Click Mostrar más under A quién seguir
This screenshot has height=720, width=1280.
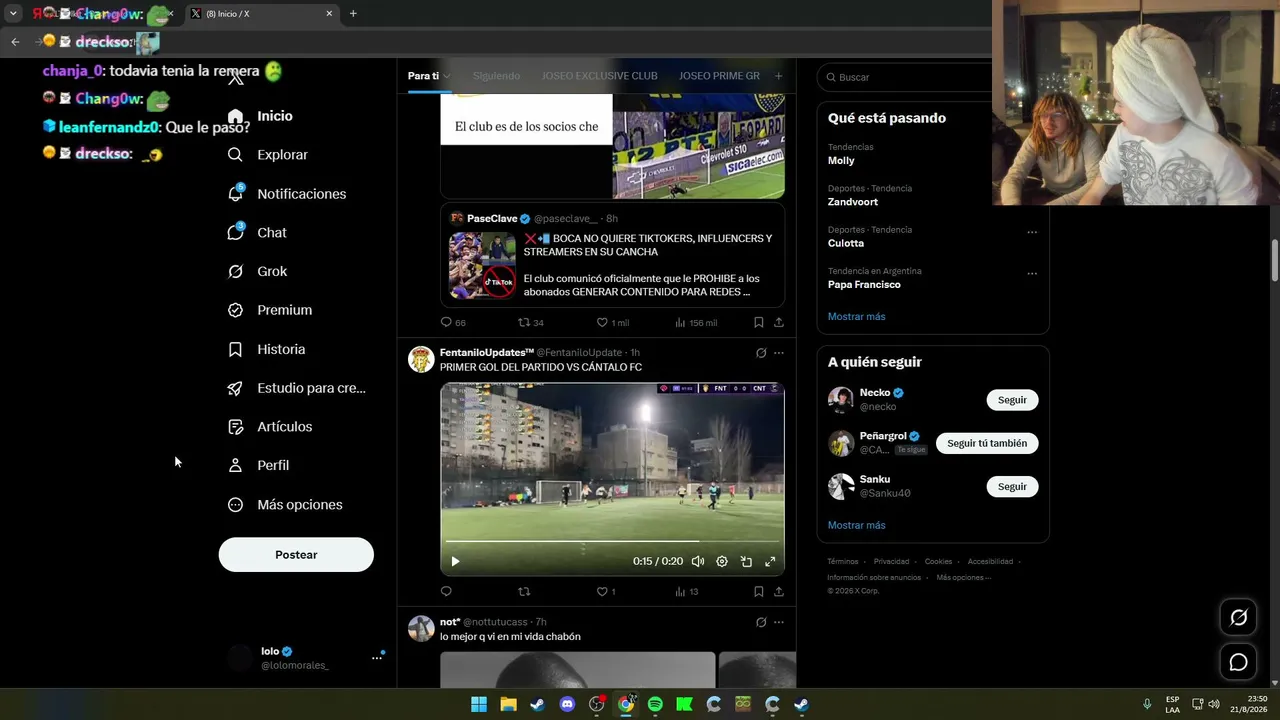click(x=856, y=525)
